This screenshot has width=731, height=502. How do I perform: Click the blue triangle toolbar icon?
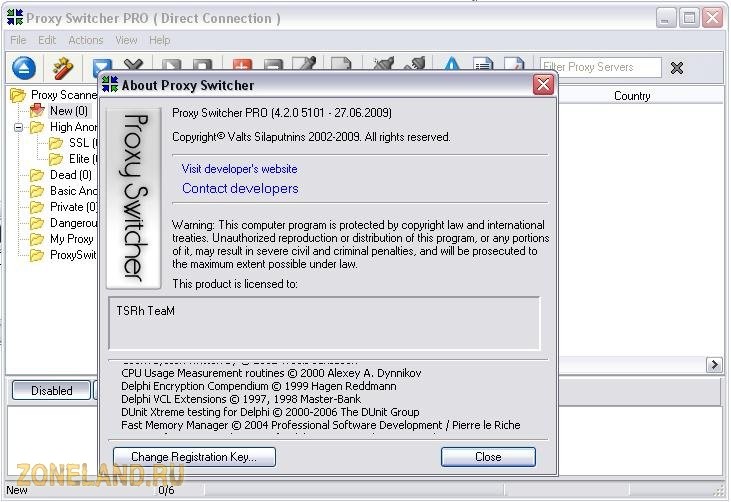click(x=452, y=65)
